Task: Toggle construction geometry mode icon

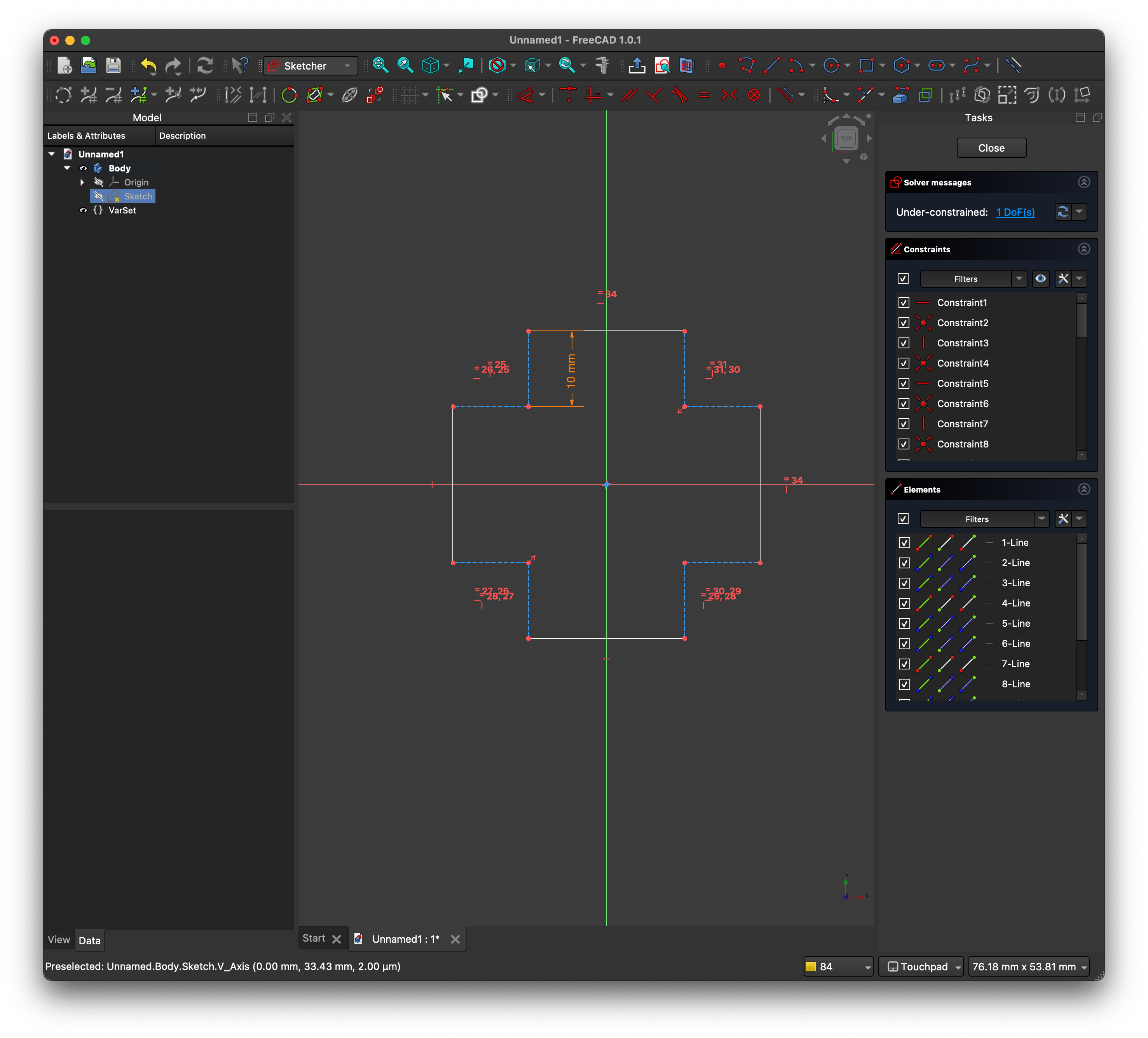Action: pos(1014,66)
